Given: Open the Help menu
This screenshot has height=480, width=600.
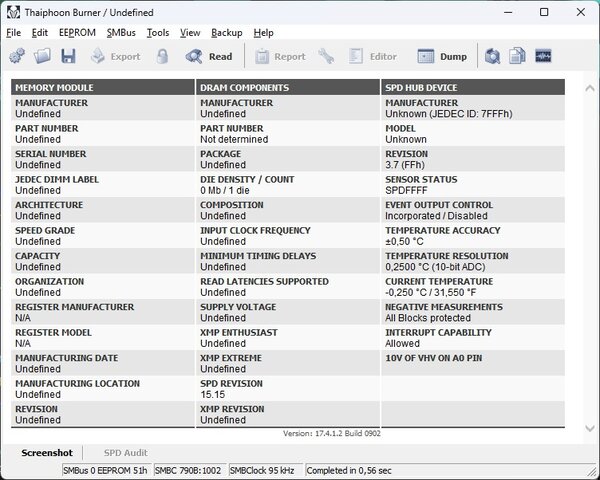Looking at the screenshot, I should coord(263,33).
